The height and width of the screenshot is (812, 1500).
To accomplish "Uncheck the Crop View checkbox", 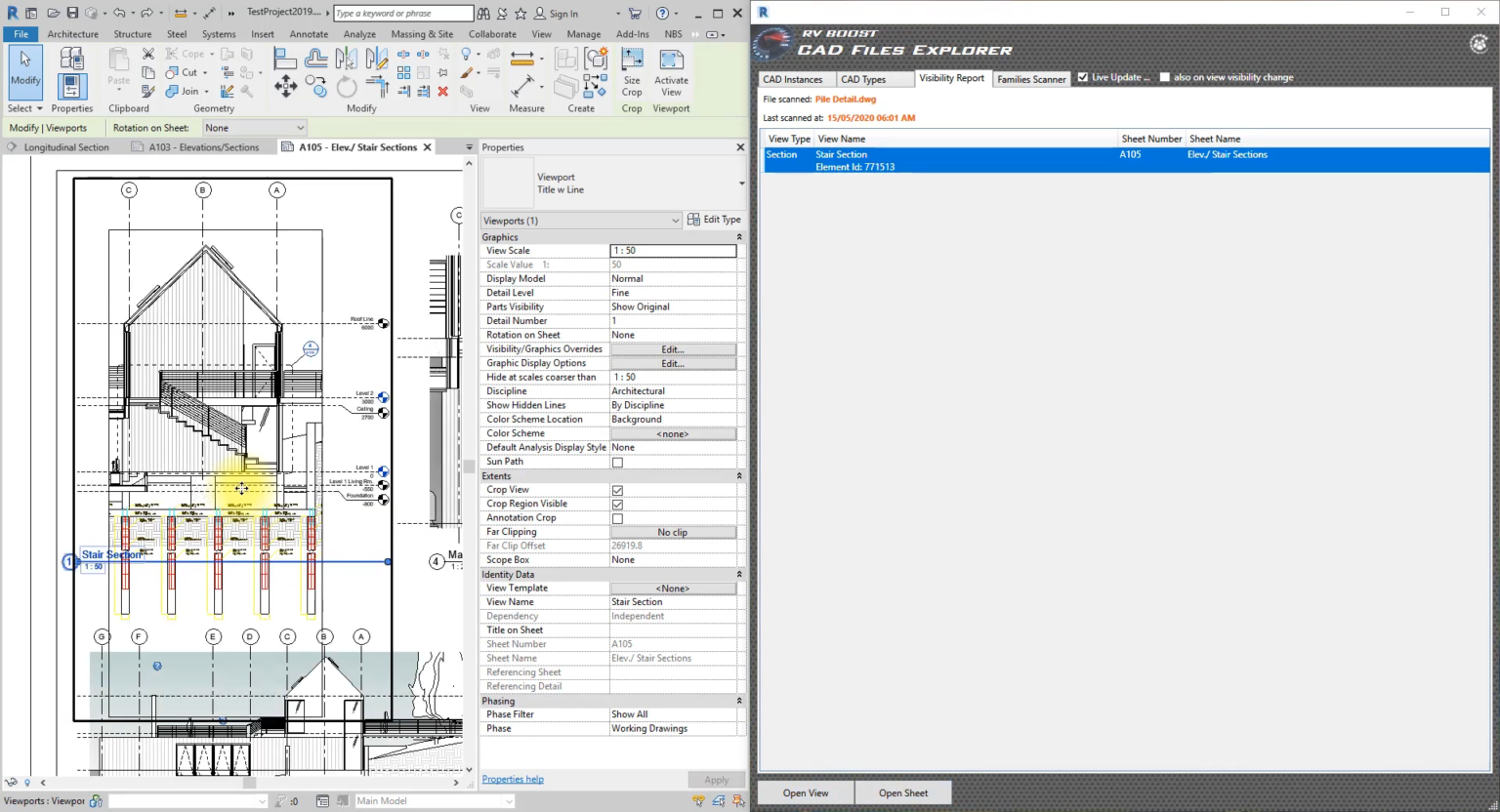I will coord(617,491).
